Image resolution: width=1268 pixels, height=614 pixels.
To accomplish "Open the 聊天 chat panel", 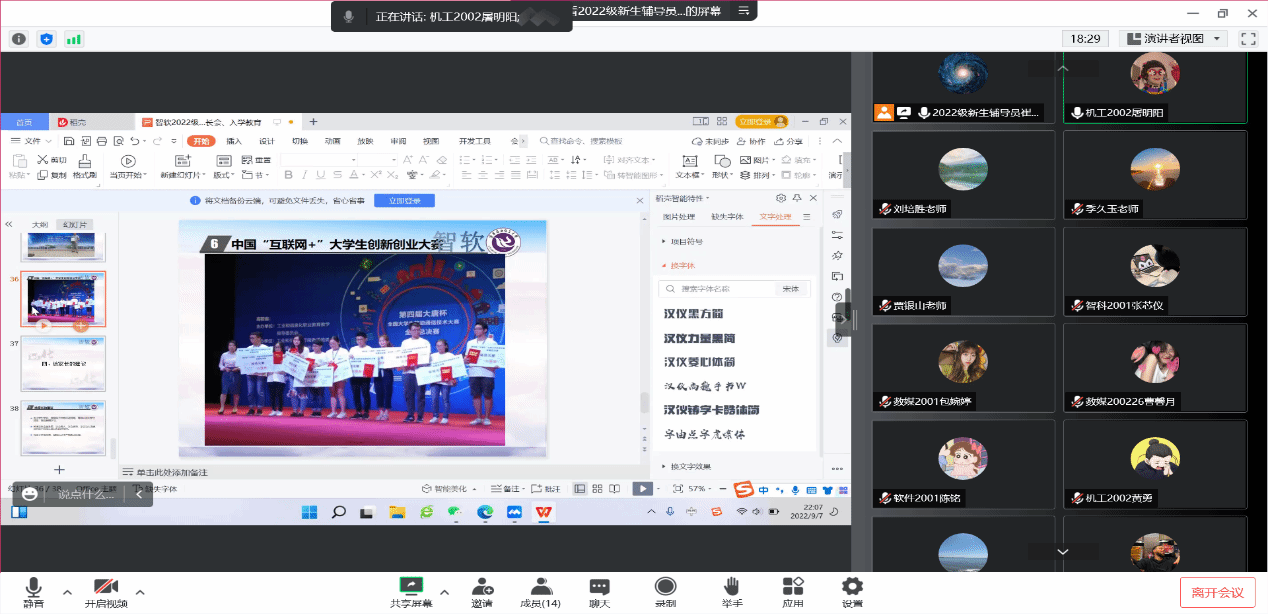I will click(600, 592).
